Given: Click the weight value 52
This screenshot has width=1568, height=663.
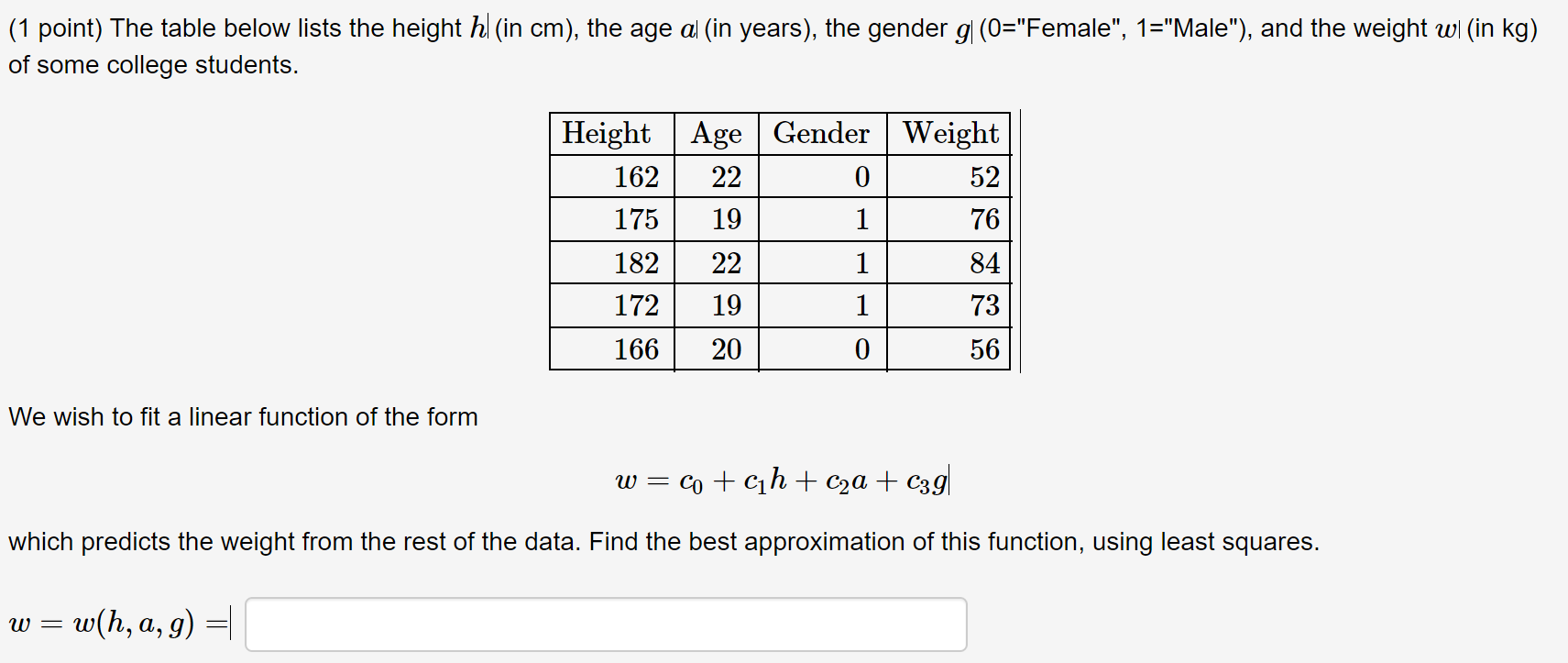Looking at the screenshot, I should 984,177.
